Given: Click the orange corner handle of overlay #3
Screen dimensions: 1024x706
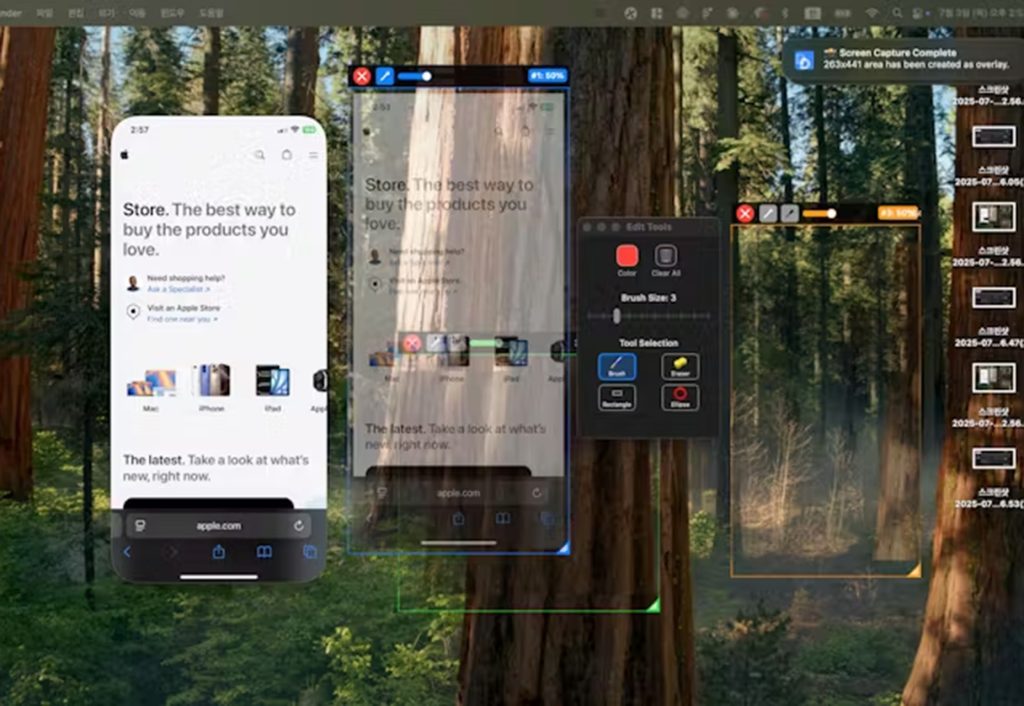Looking at the screenshot, I should pos(915,571).
